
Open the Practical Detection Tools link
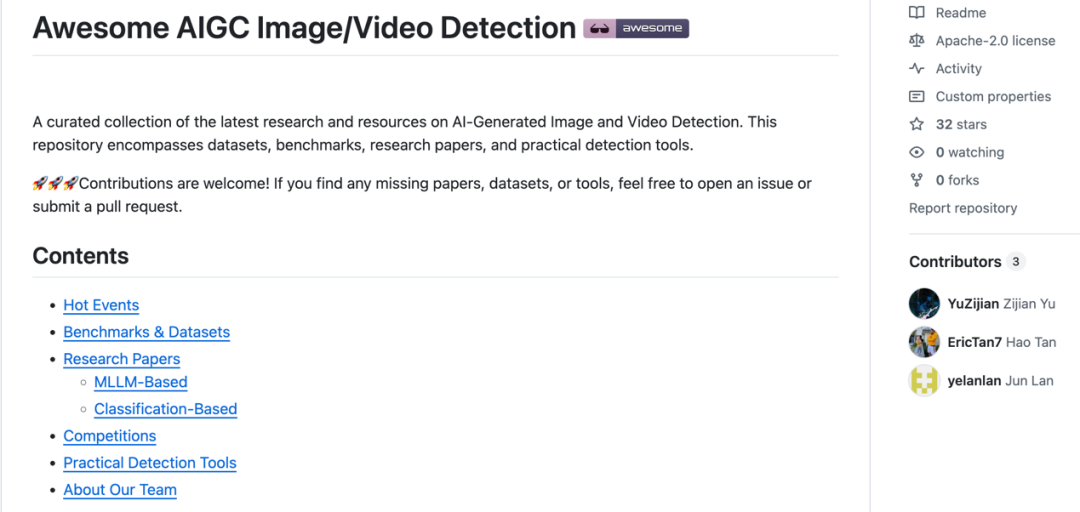(149, 463)
